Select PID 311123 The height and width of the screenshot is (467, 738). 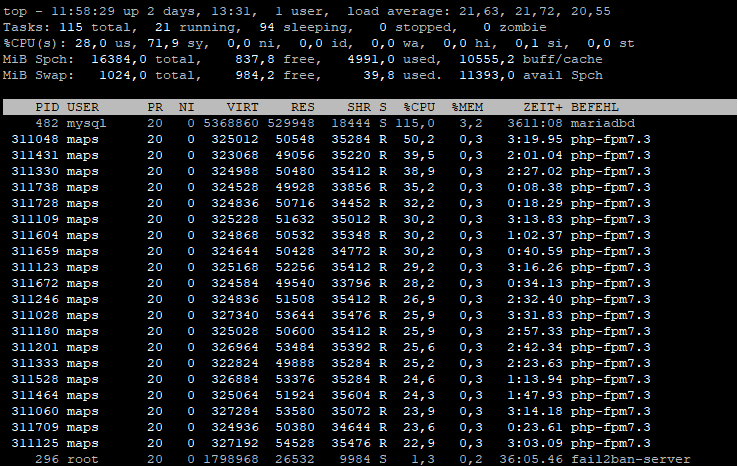coord(35,267)
